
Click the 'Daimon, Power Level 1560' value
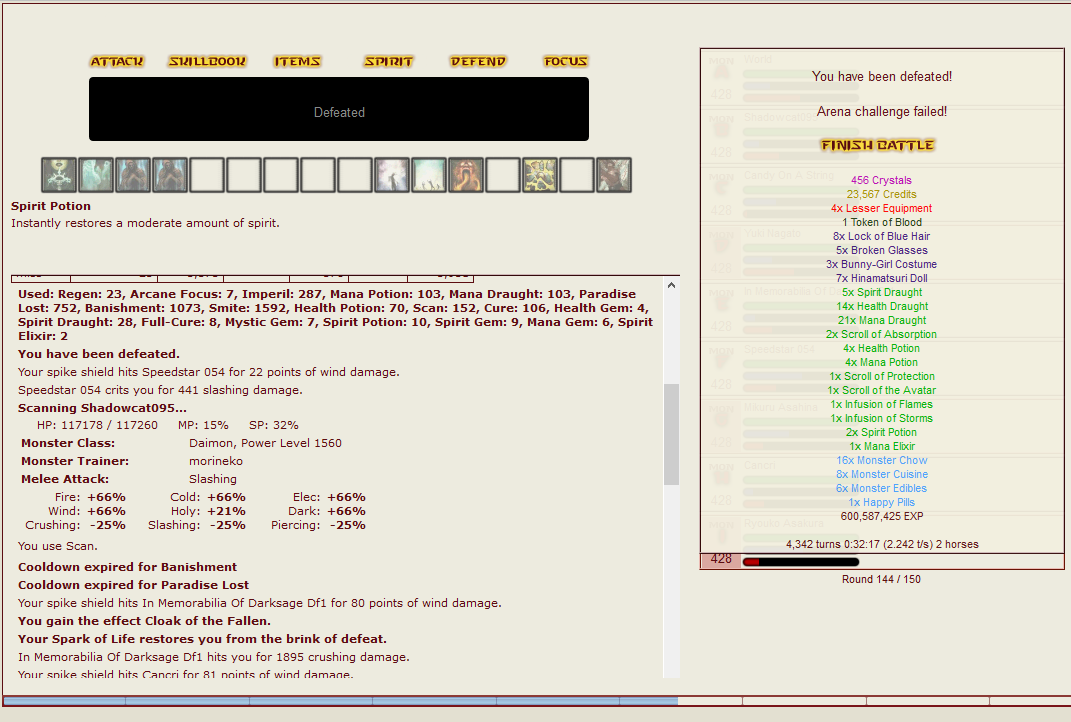tap(265, 443)
